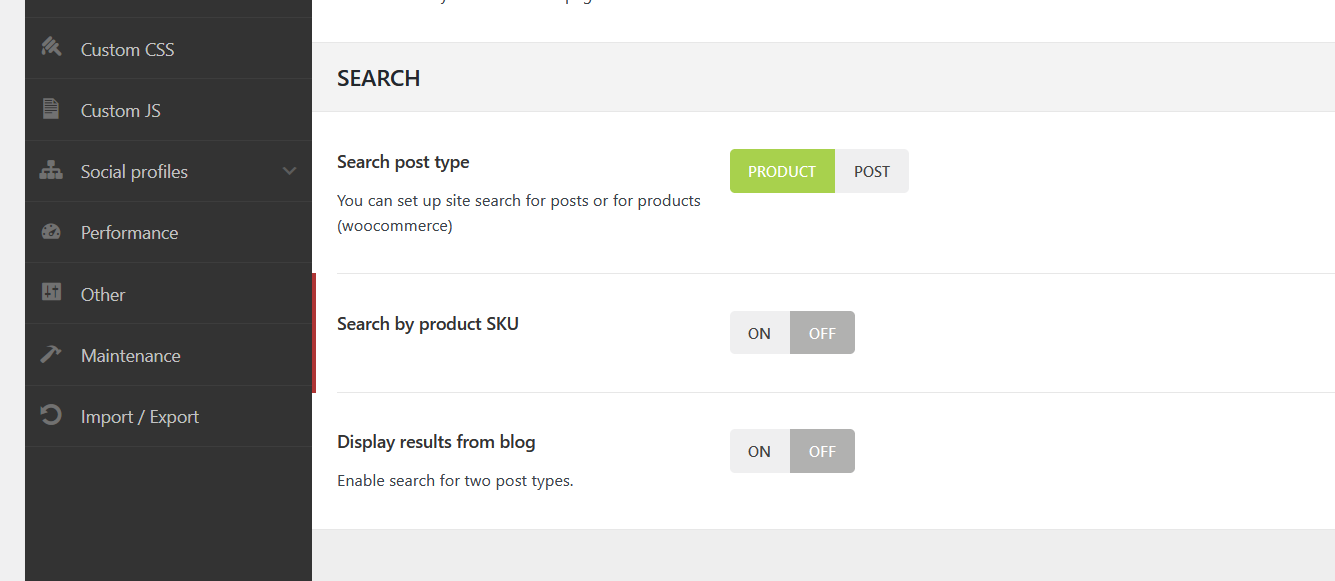Click the Import / Export refresh icon
Image resolution: width=1335 pixels, height=581 pixels.
(51, 415)
